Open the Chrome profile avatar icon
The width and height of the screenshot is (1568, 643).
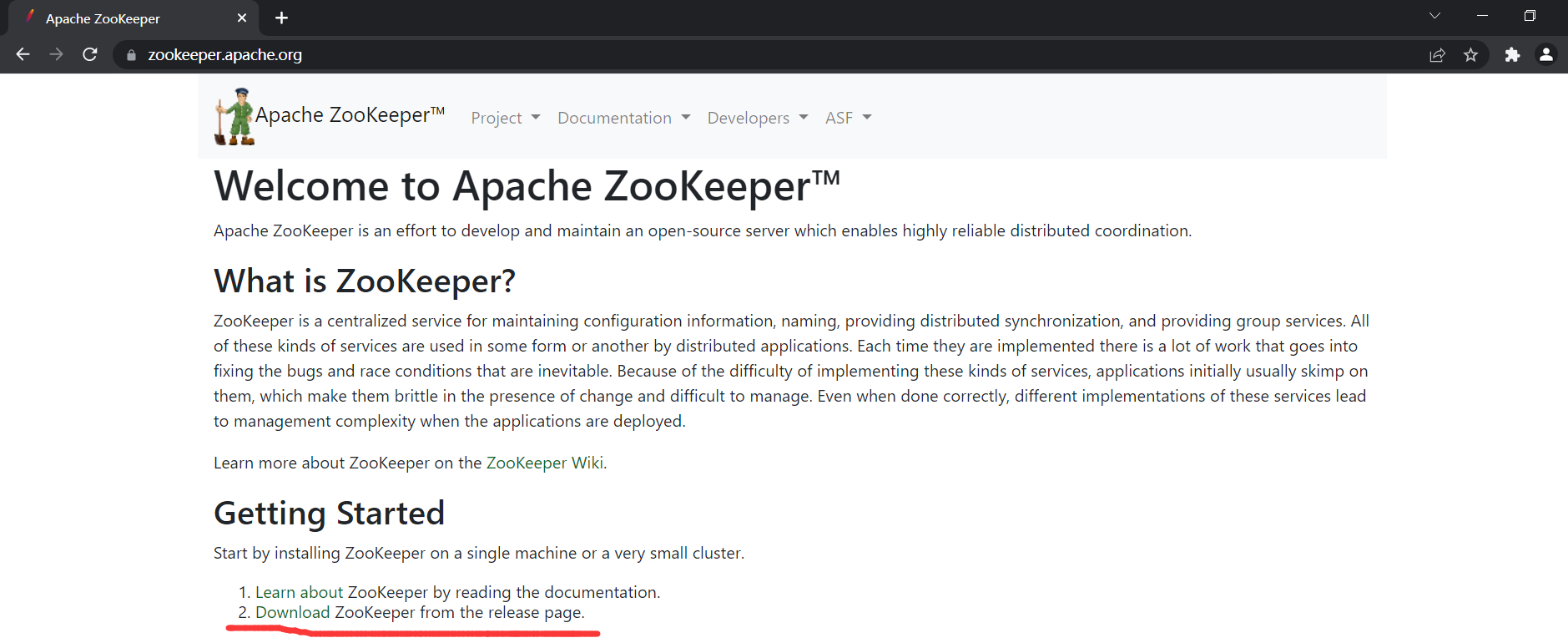(x=1546, y=54)
